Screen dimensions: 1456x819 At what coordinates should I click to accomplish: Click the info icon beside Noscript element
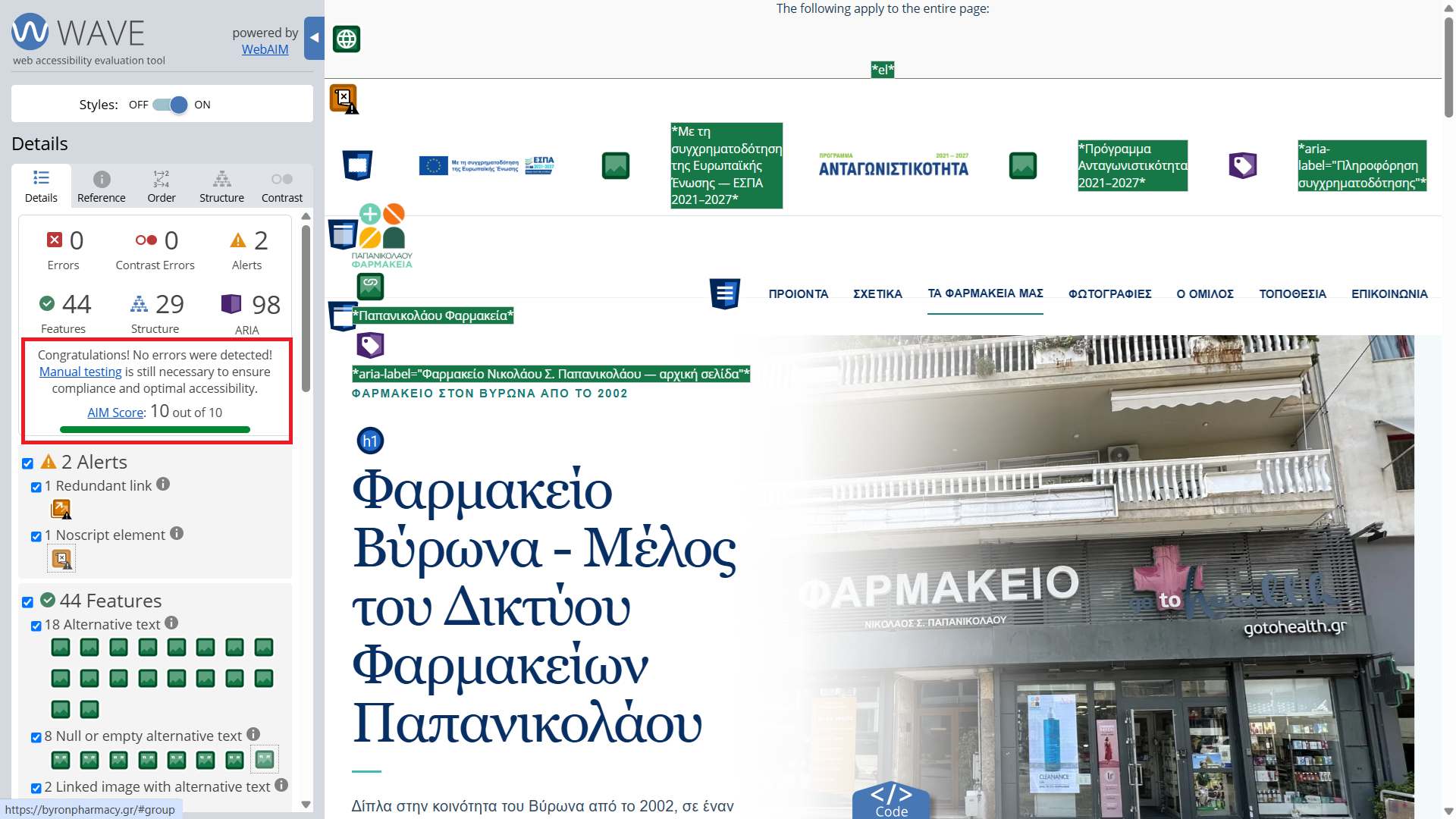[177, 533]
